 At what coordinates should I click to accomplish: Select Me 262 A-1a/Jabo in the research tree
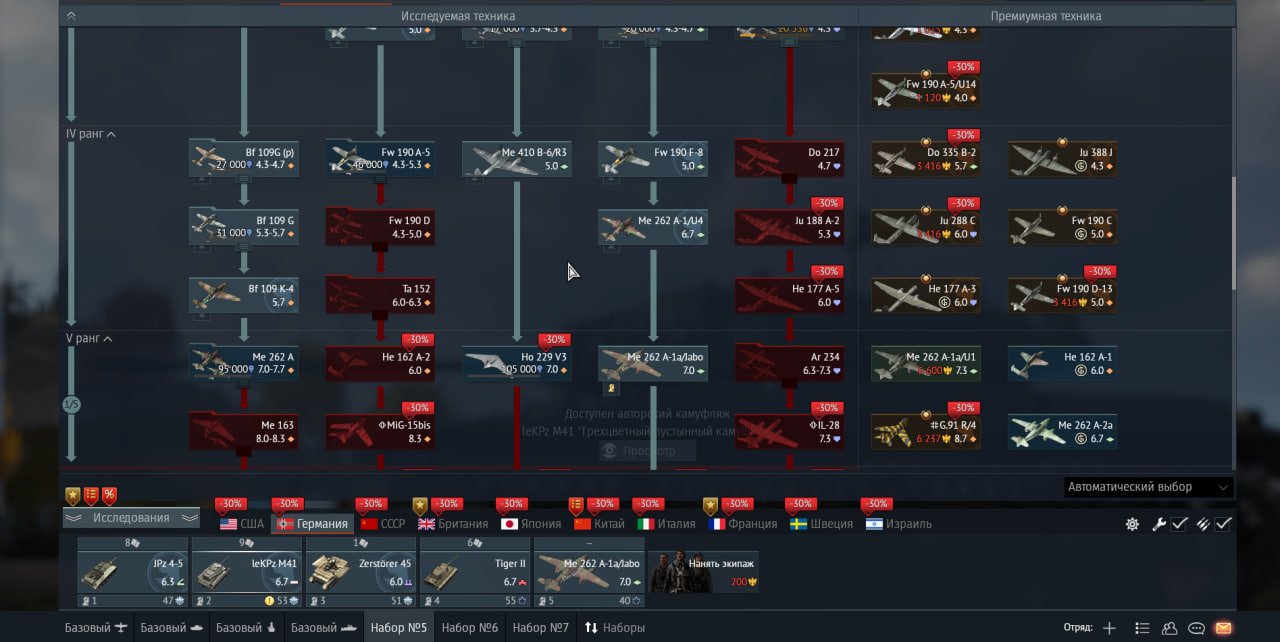coord(653,363)
